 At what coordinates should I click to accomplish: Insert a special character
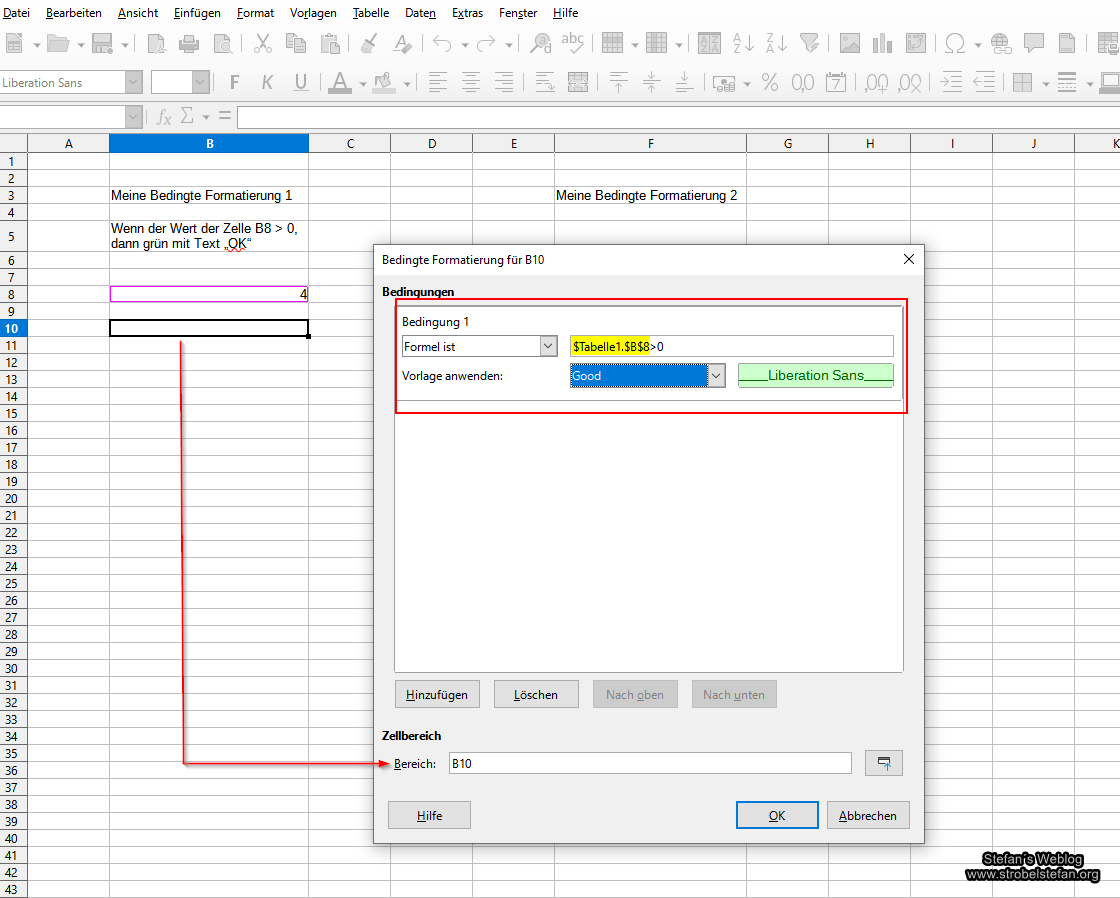[x=957, y=45]
